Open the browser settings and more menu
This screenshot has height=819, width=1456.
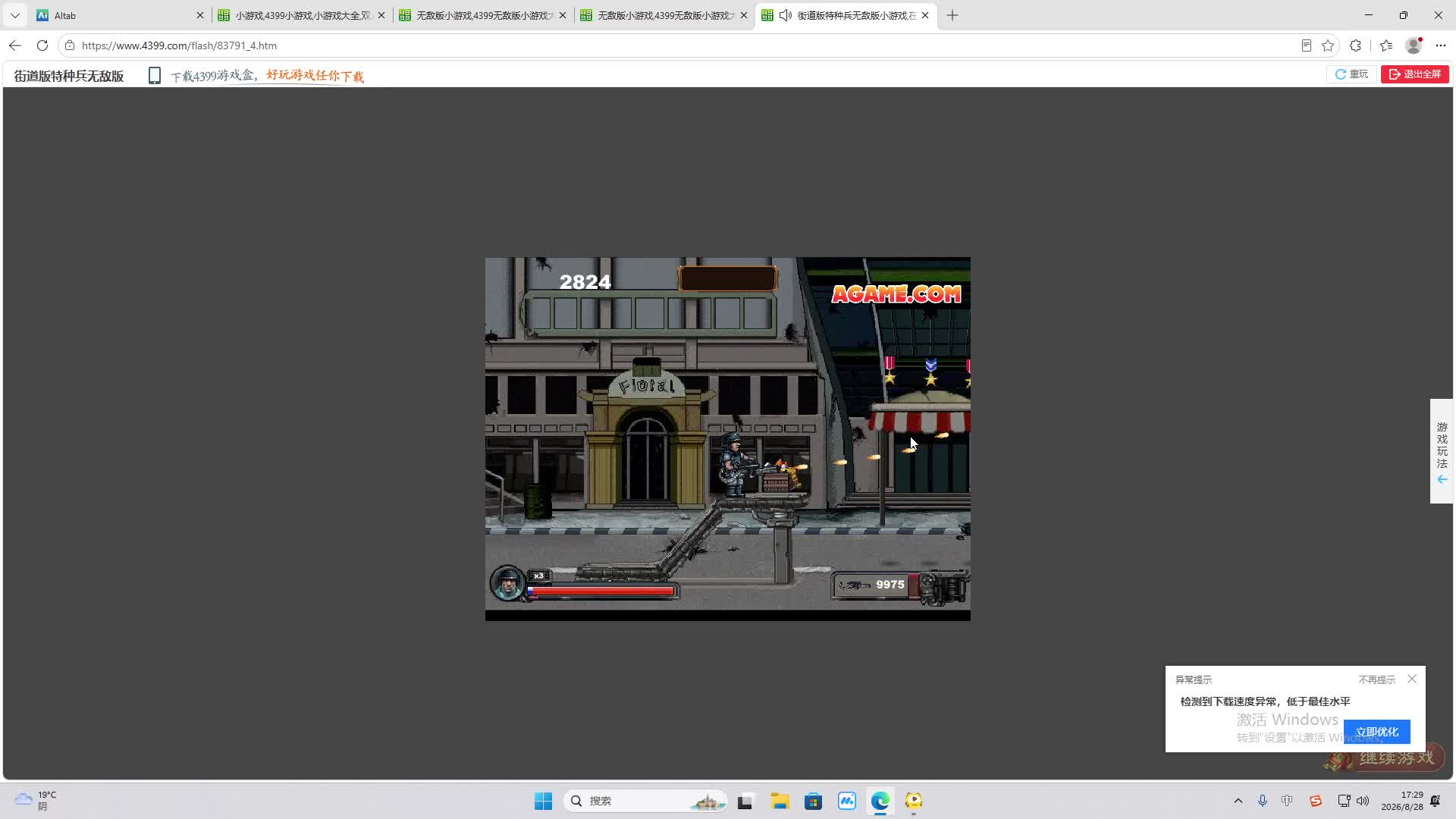pos(1441,45)
